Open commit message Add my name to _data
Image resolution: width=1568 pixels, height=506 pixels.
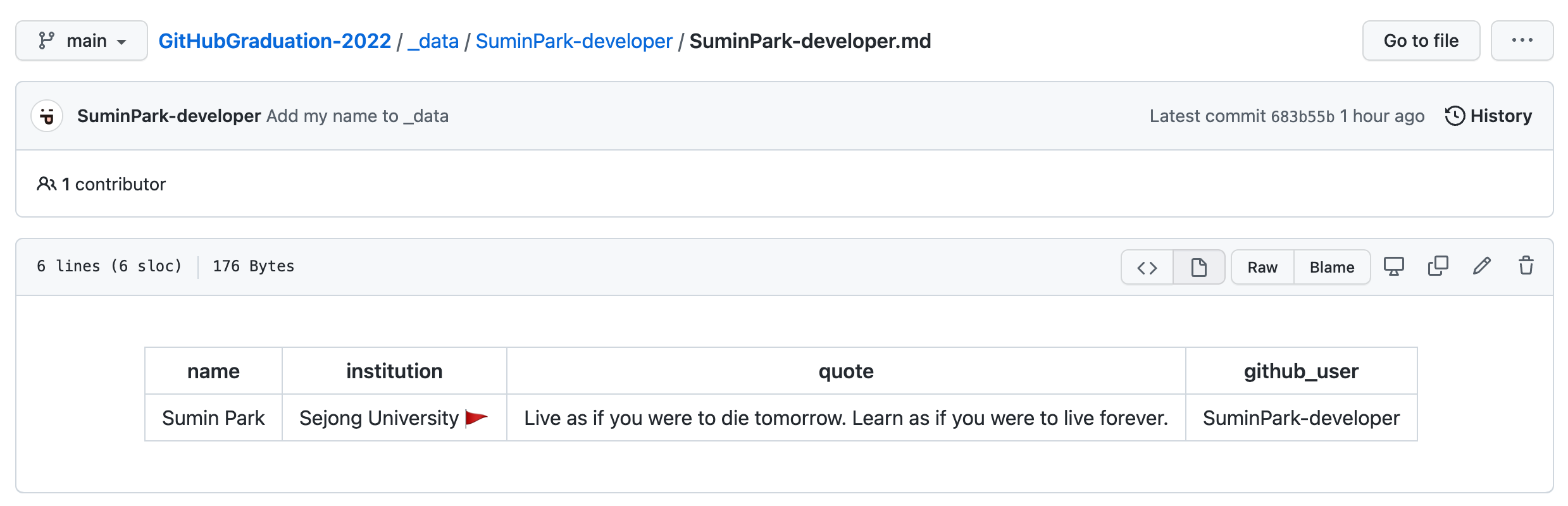click(358, 116)
